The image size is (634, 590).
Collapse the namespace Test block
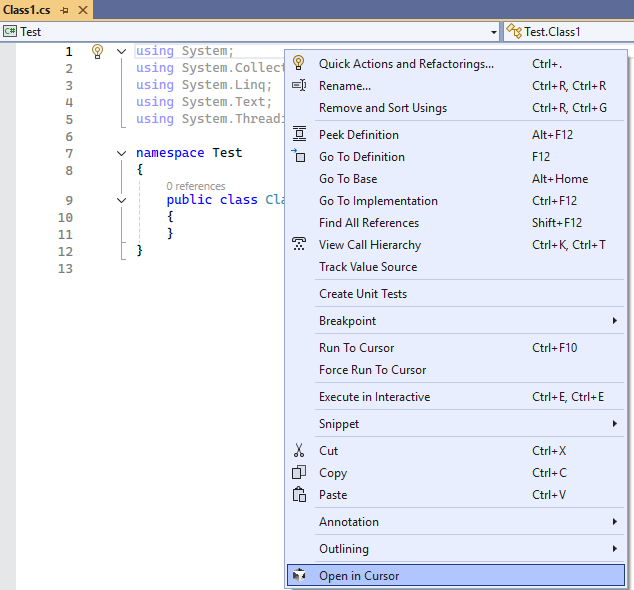121,154
